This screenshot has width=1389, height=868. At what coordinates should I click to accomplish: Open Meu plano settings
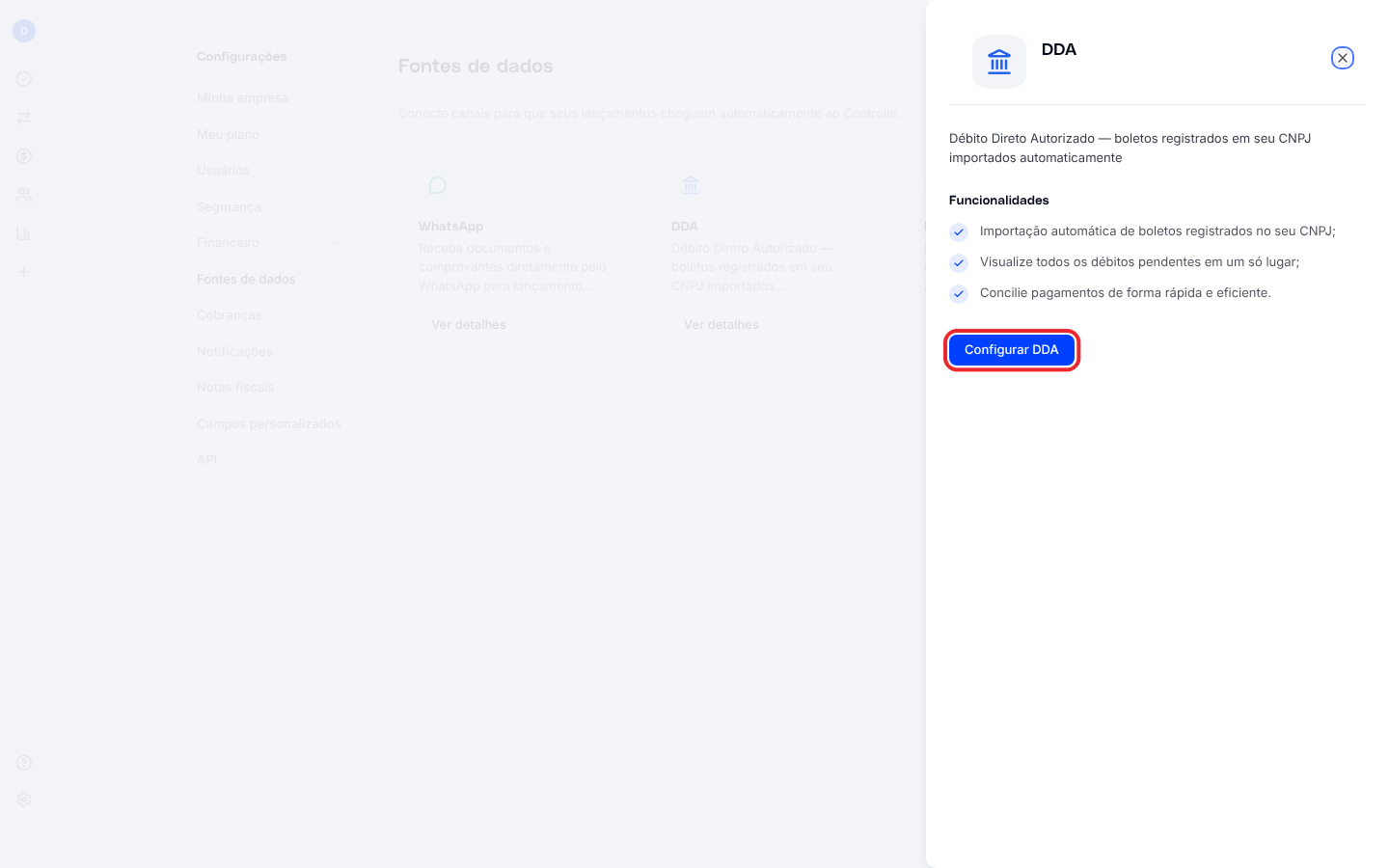pyautogui.click(x=229, y=135)
